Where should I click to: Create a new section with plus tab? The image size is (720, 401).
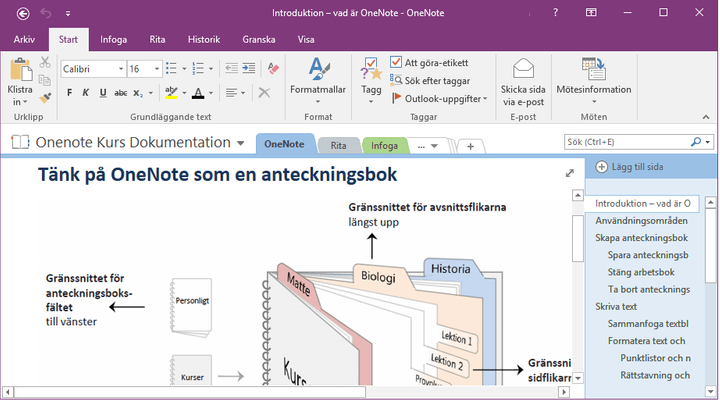click(x=470, y=147)
